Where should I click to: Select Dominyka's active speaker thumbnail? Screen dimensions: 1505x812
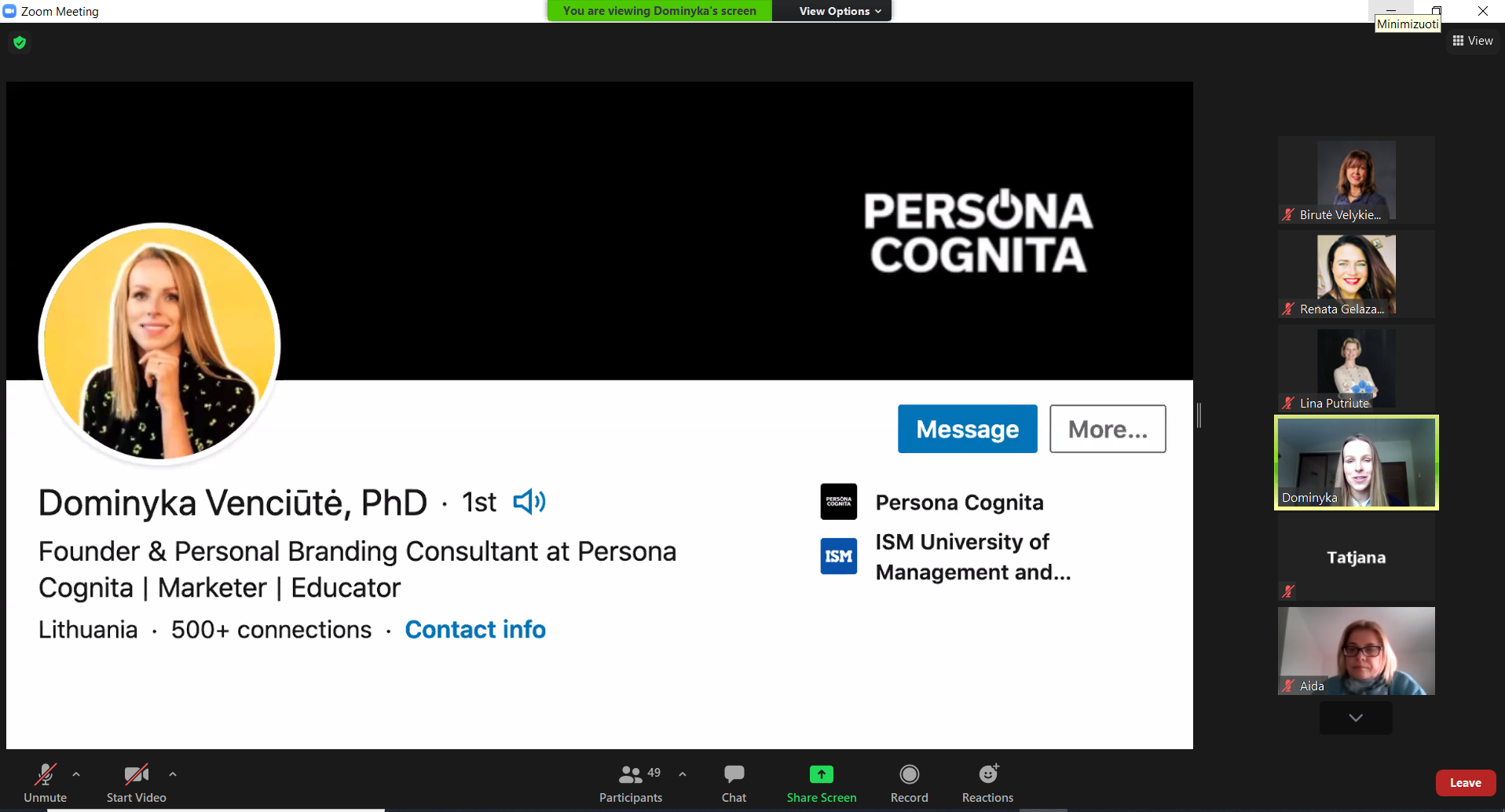(1357, 463)
